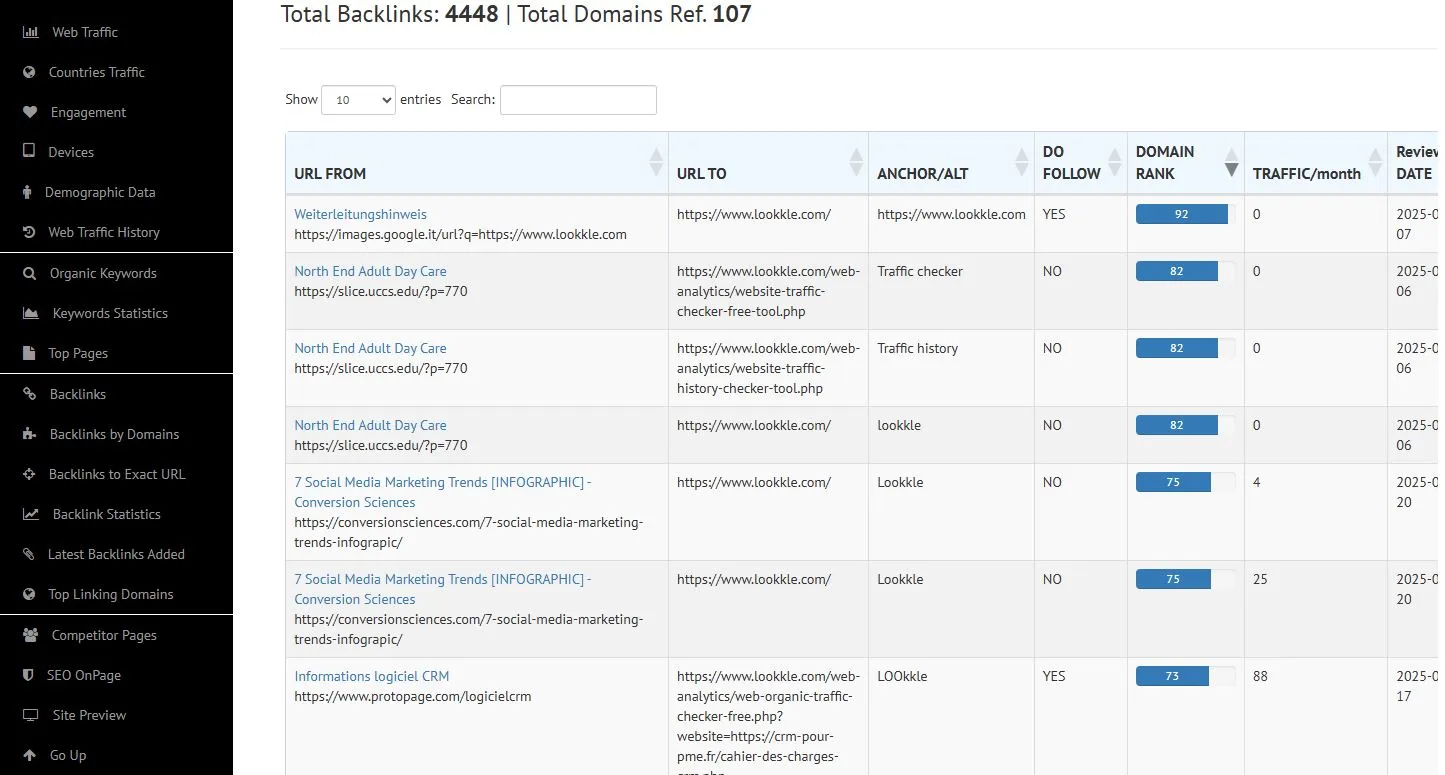Screen dimensions: 1445x775
Task: Click the Latest Backlinks Added paperclip icon
Action: (29, 554)
